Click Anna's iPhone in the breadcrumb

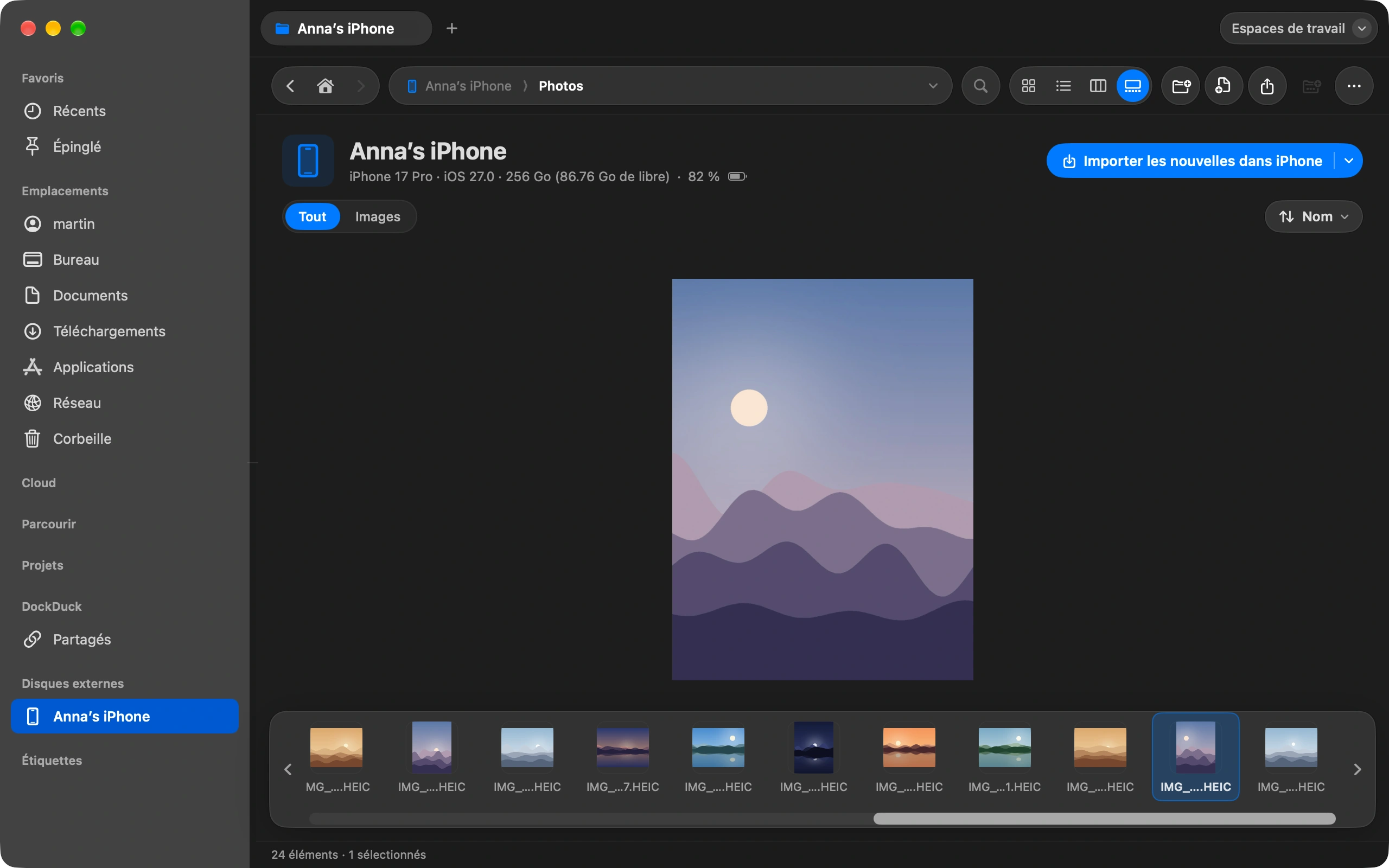point(468,86)
